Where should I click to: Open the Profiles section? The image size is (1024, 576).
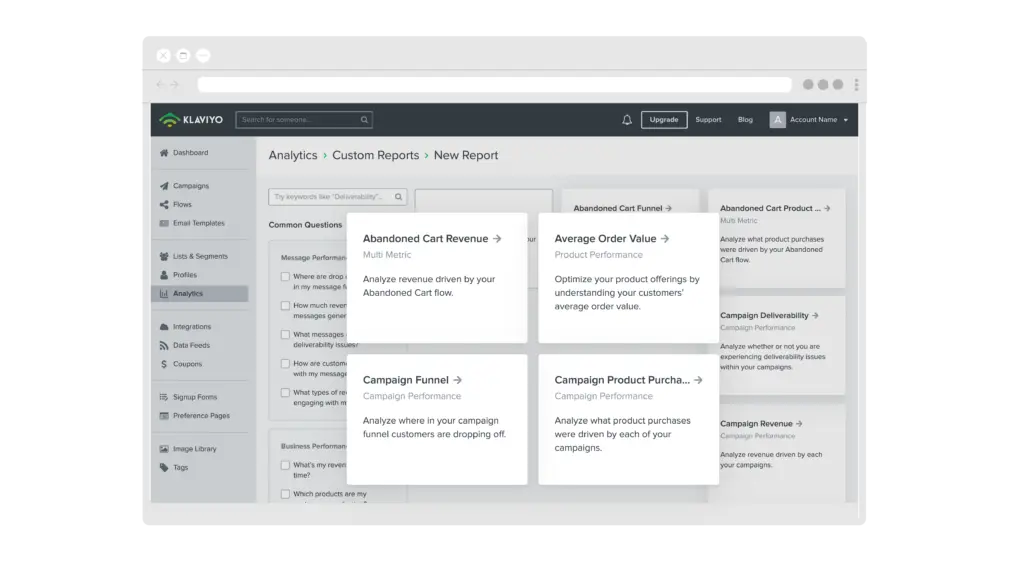click(186, 274)
